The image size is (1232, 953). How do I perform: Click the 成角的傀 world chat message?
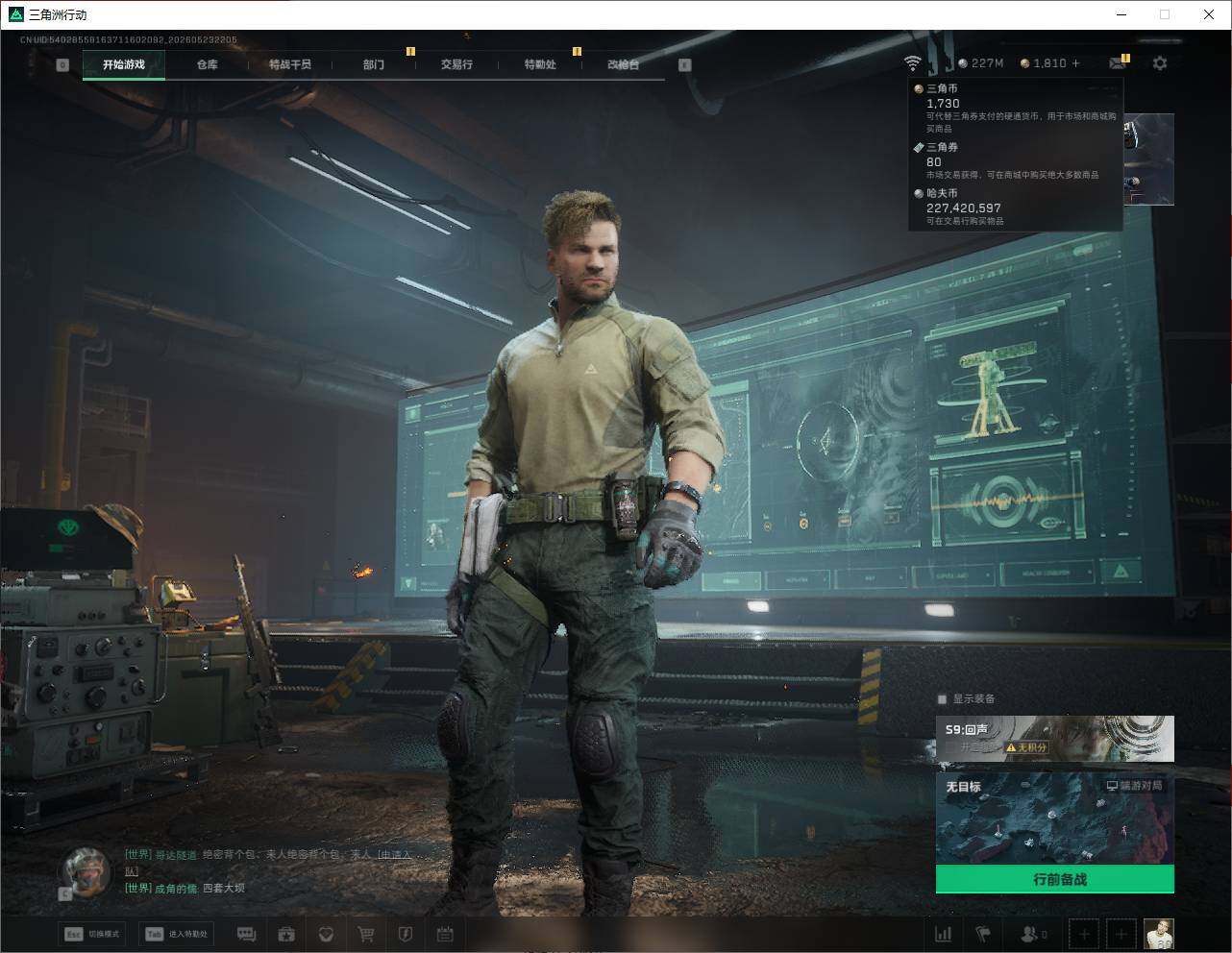point(185,889)
